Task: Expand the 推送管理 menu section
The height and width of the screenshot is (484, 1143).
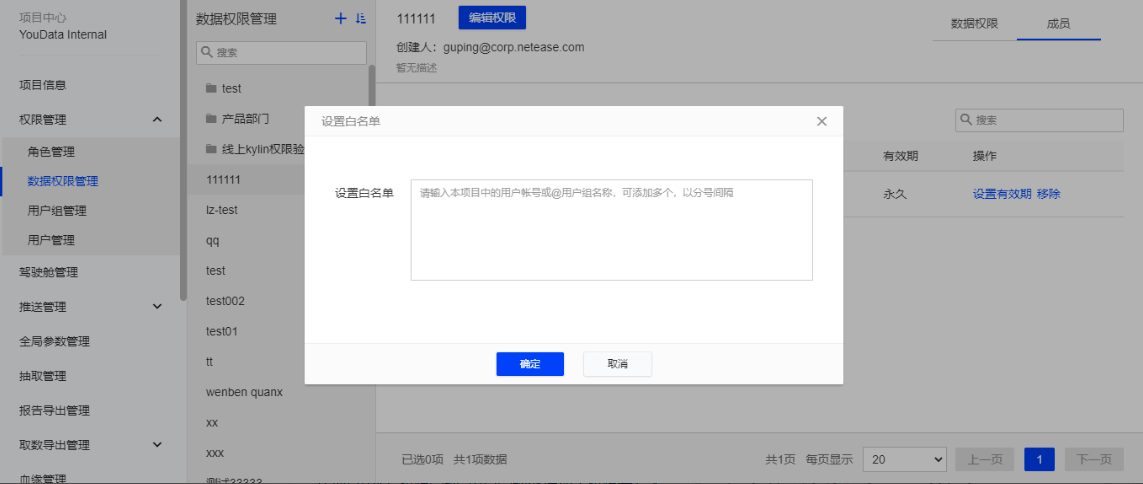Action: click(157, 307)
